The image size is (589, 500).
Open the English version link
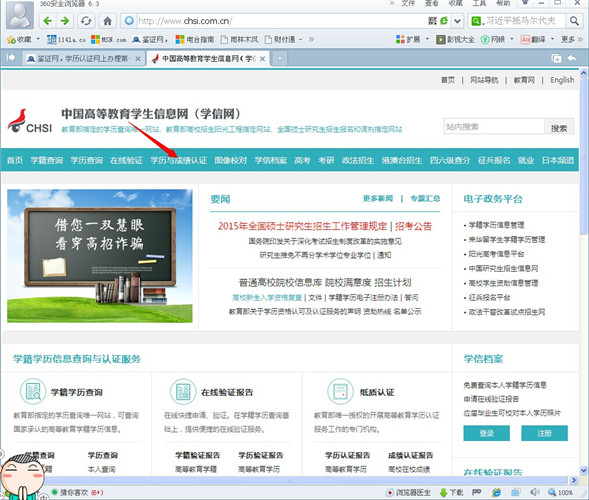click(x=562, y=80)
